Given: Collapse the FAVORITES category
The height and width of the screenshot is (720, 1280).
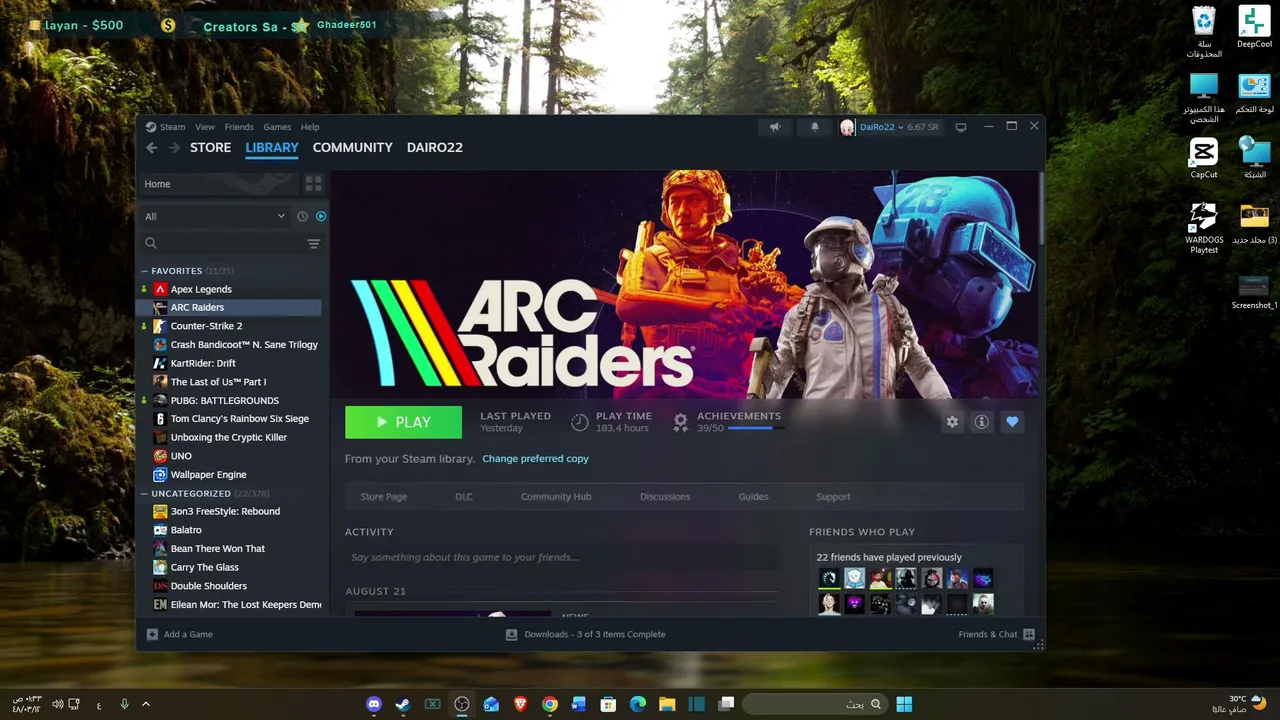Looking at the screenshot, I should 145,271.
